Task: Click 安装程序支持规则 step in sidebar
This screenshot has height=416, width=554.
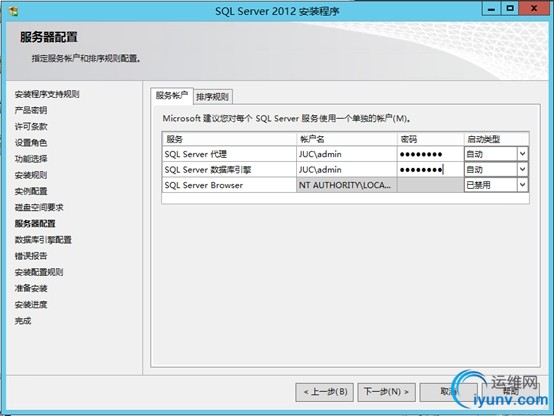Action: pyautogui.click(x=47, y=94)
